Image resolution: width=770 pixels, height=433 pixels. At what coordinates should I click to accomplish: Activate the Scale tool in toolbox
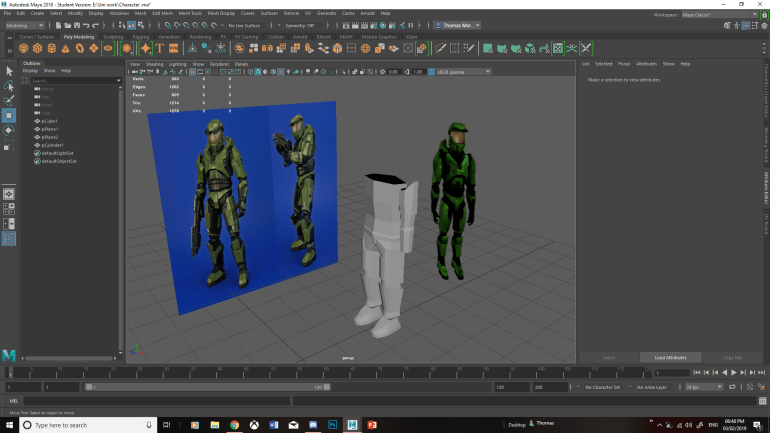[x=9, y=145]
